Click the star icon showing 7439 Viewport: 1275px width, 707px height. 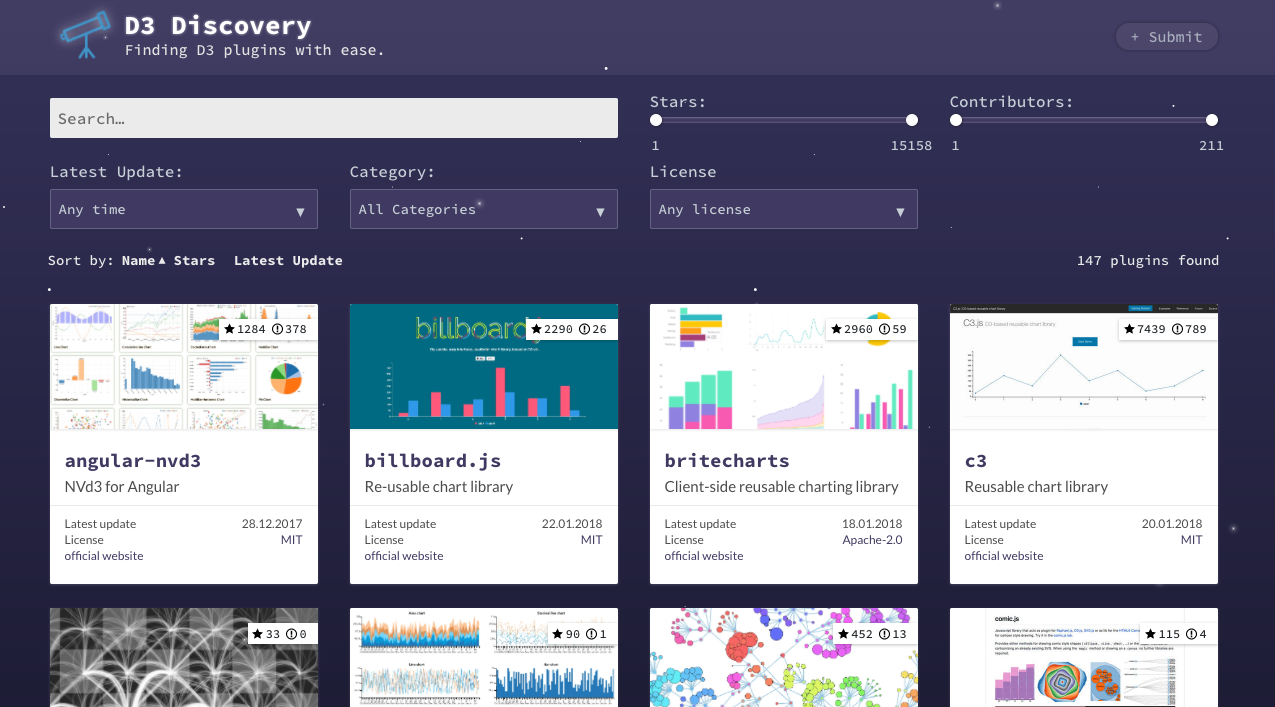coord(1130,329)
